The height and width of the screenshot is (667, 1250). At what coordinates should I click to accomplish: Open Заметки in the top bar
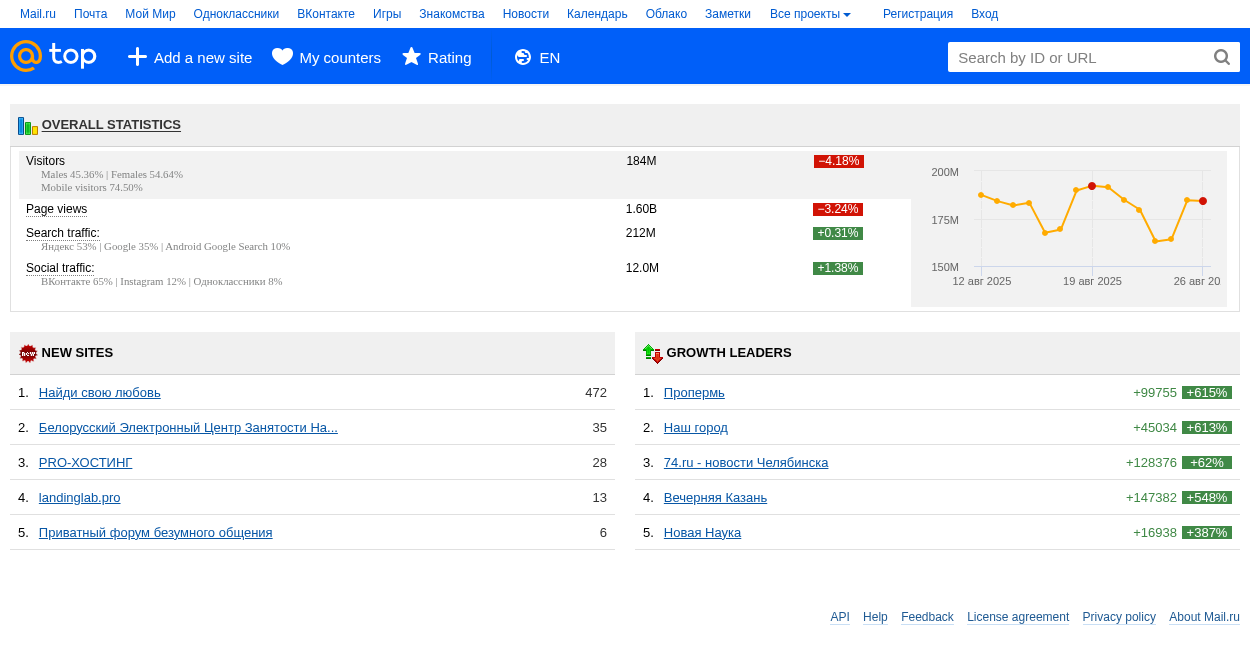728,14
